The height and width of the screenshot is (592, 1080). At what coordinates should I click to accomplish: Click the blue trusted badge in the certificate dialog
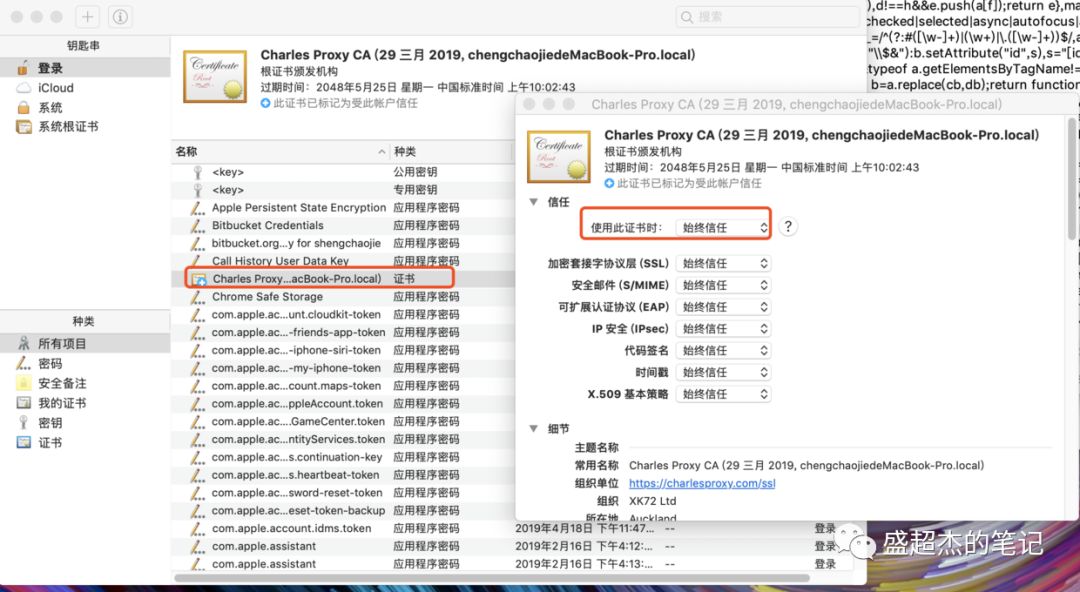(609, 183)
